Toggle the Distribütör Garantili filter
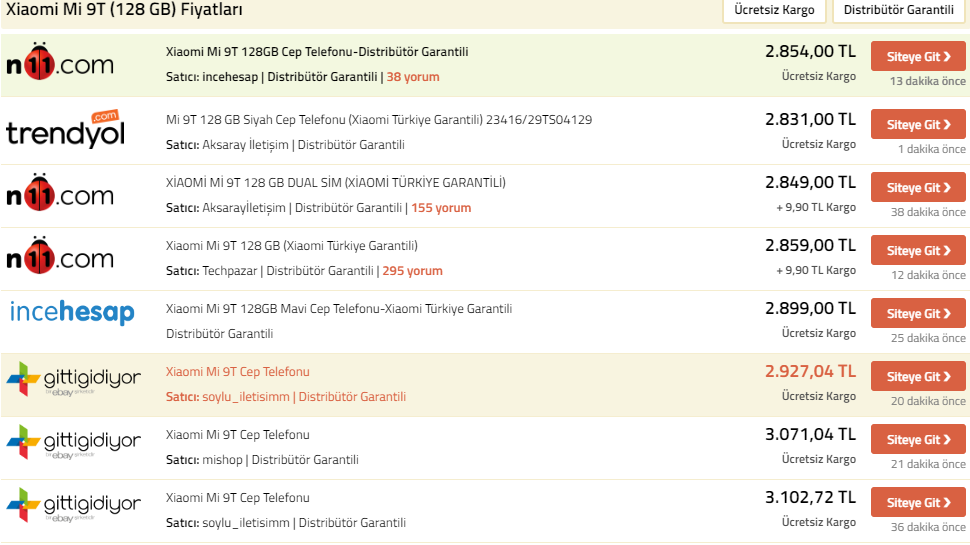The image size is (970, 545). click(898, 11)
